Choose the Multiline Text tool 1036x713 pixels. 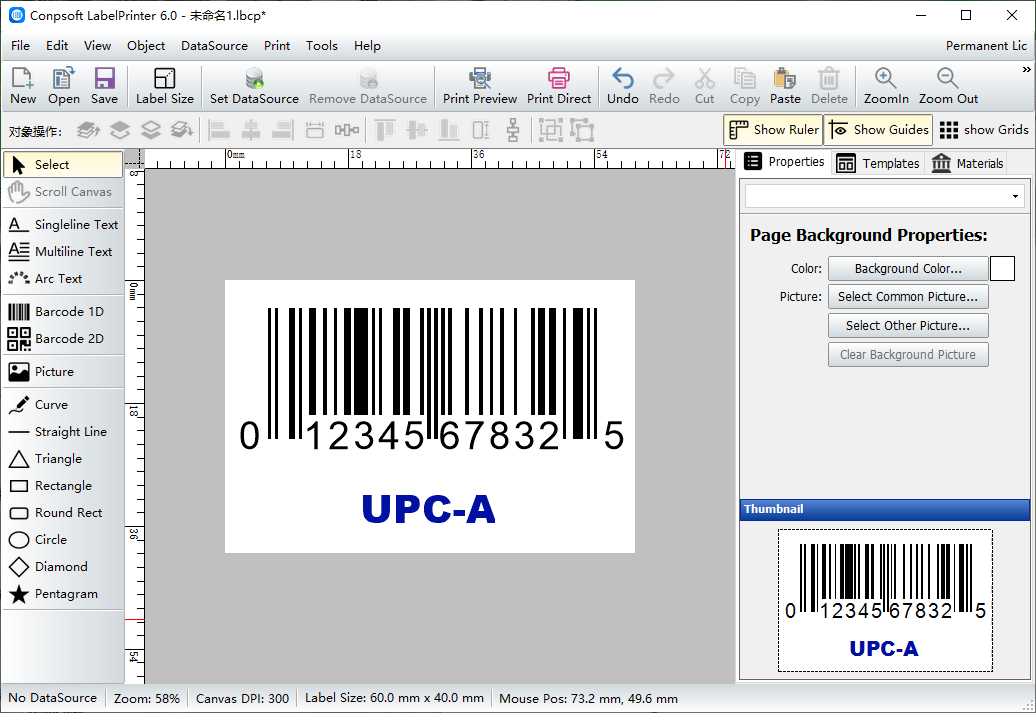pyautogui.click(x=63, y=252)
